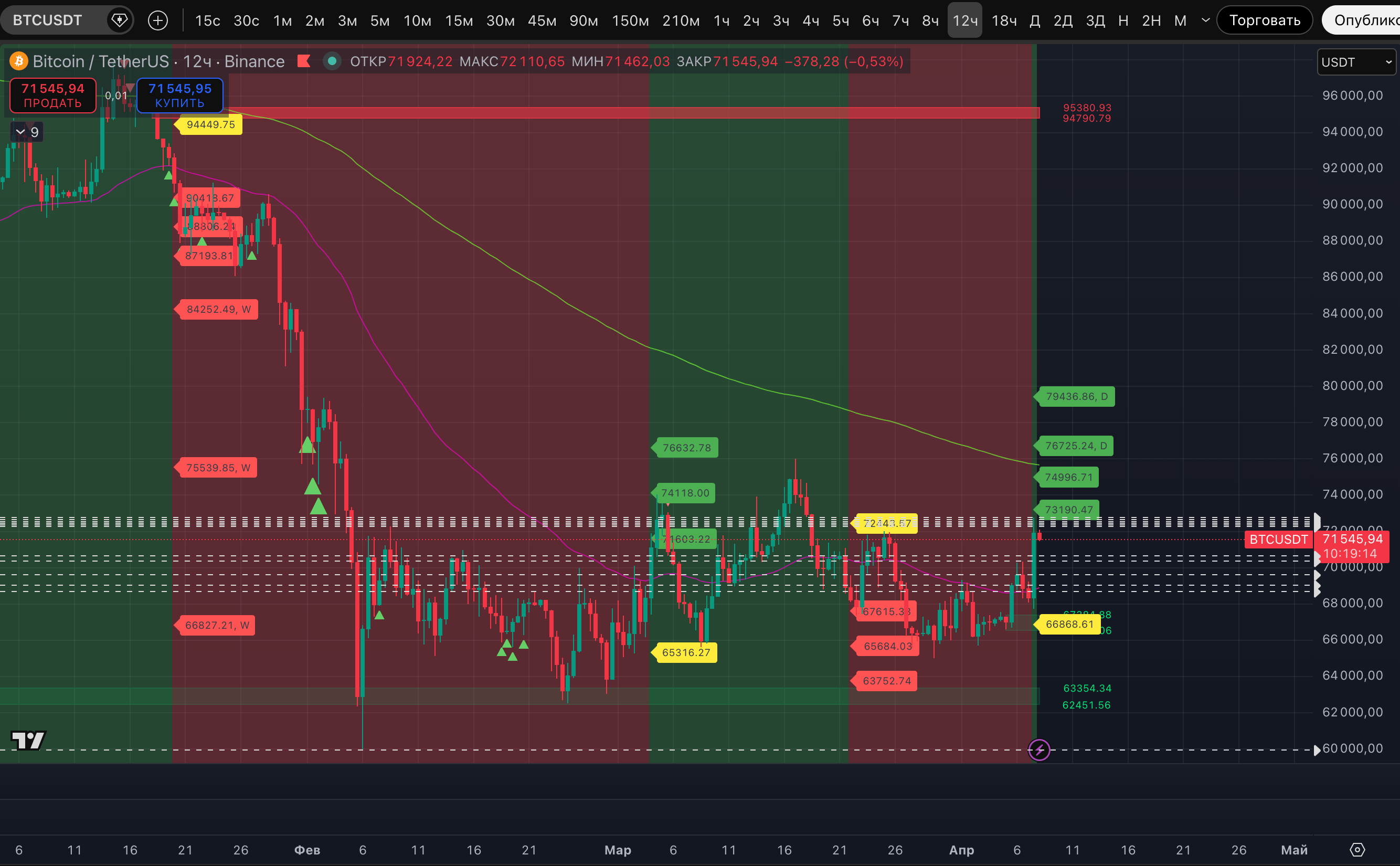The image size is (1400, 866).
Task: Click the diamond icon beside BTCUSDT symbol
Action: [x=119, y=20]
